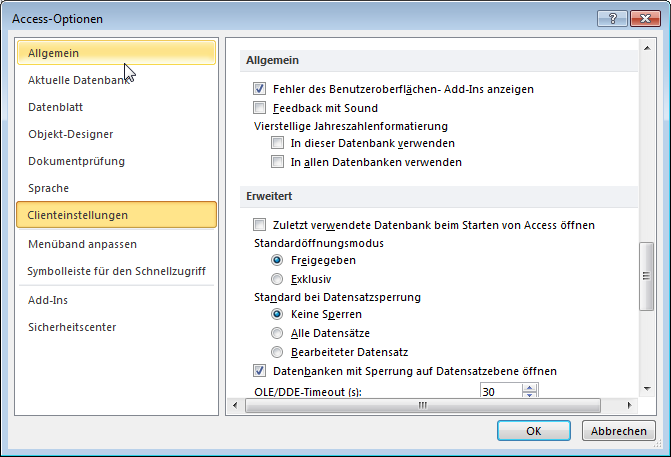This screenshot has height=457, width=671.
Task: Check In dieser Datenbank verwenden
Action: click(x=278, y=144)
